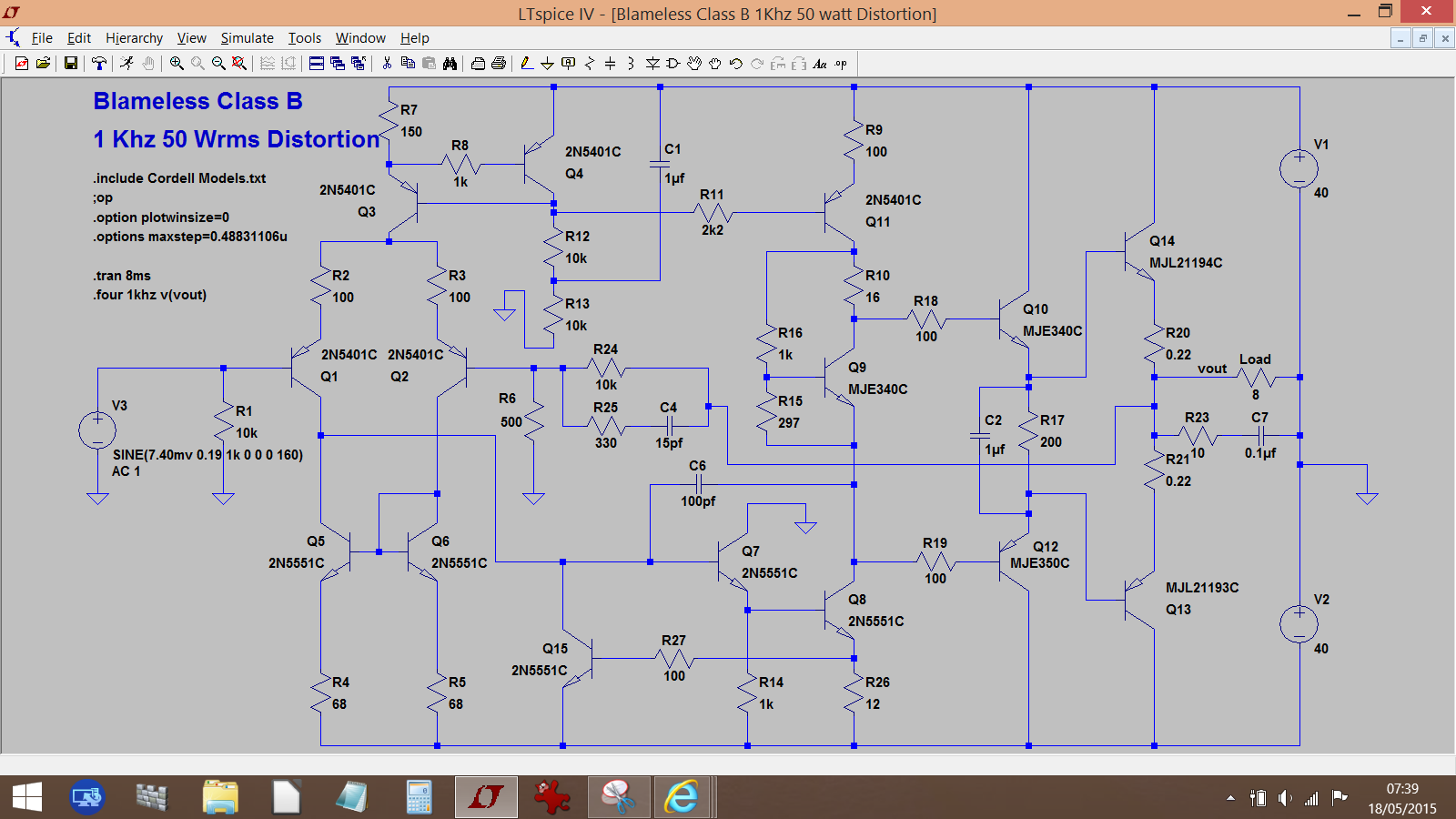This screenshot has height=819, width=1456.
Task: Click the C6 100pf capacitor value
Action: point(698,501)
